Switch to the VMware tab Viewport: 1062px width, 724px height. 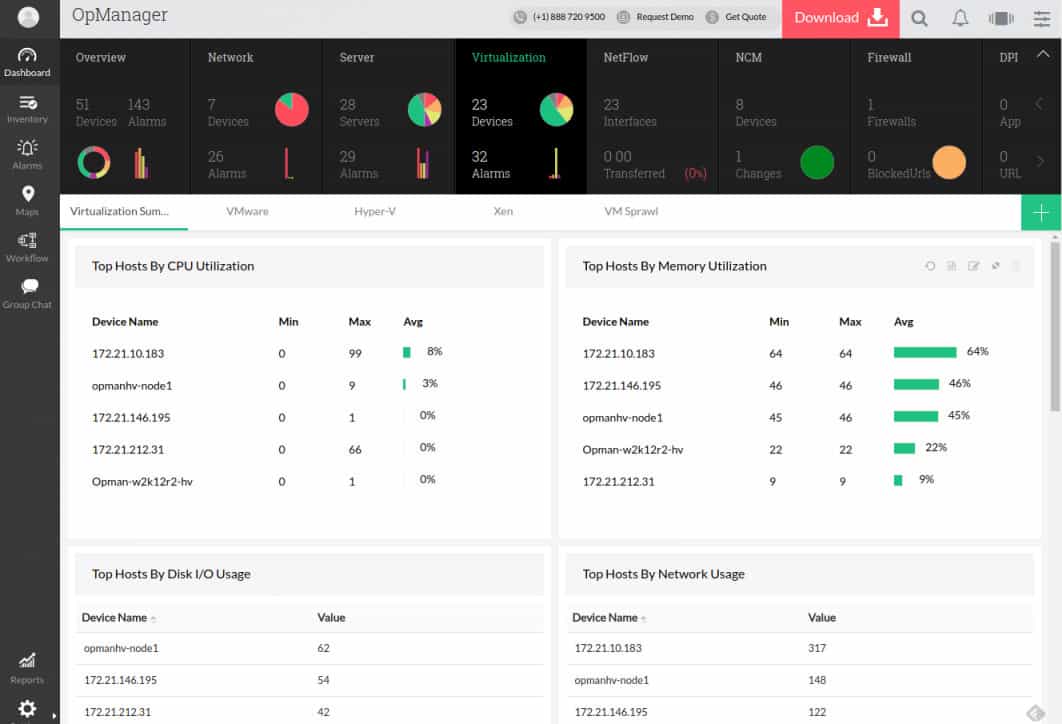point(247,211)
